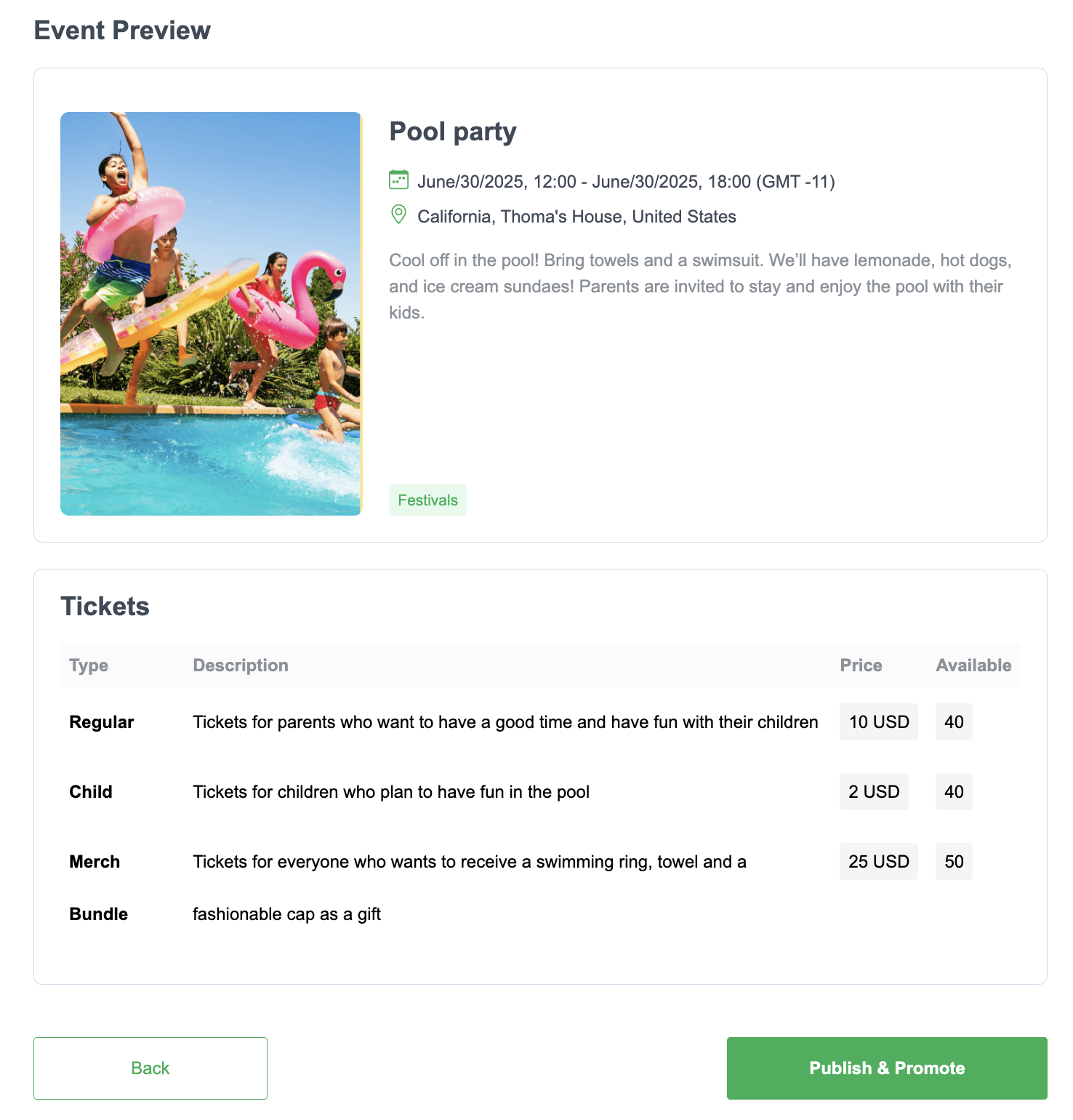Click the 10 USD price badge
This screenshot has height=1120, width=1073.
(x=879, y=722)
